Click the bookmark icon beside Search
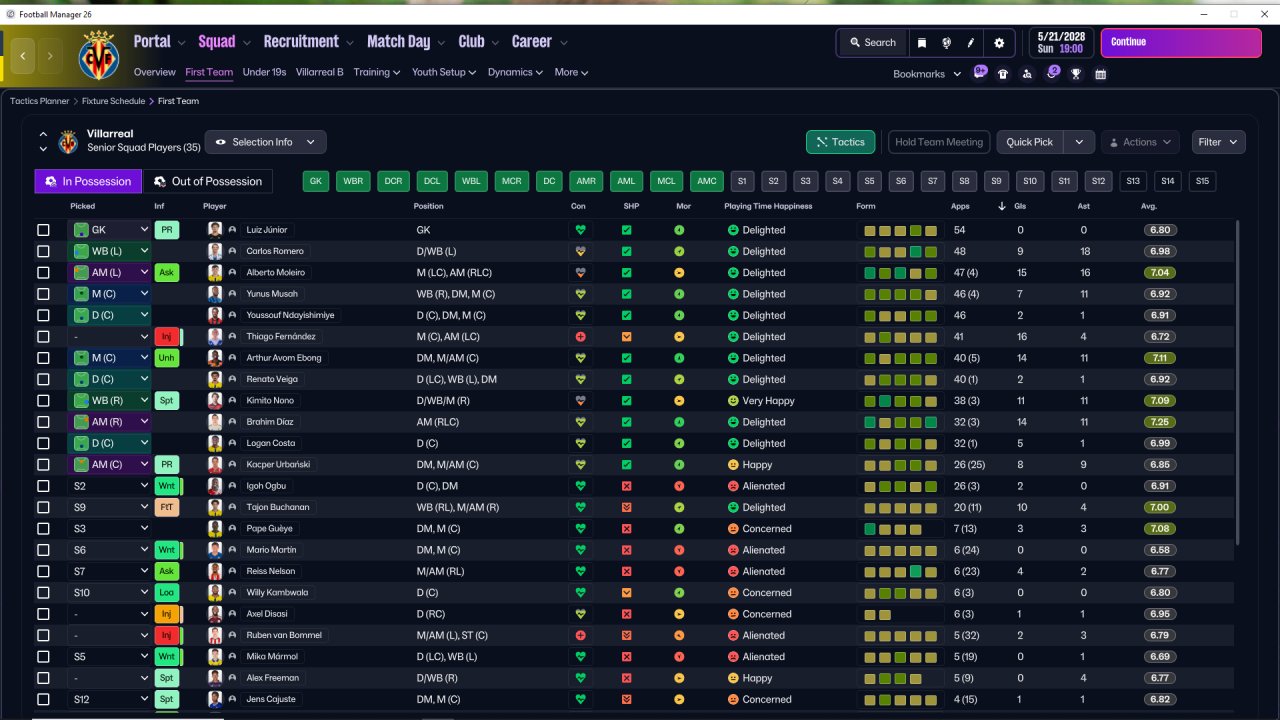1280x720 pixels. coord(921,43)
